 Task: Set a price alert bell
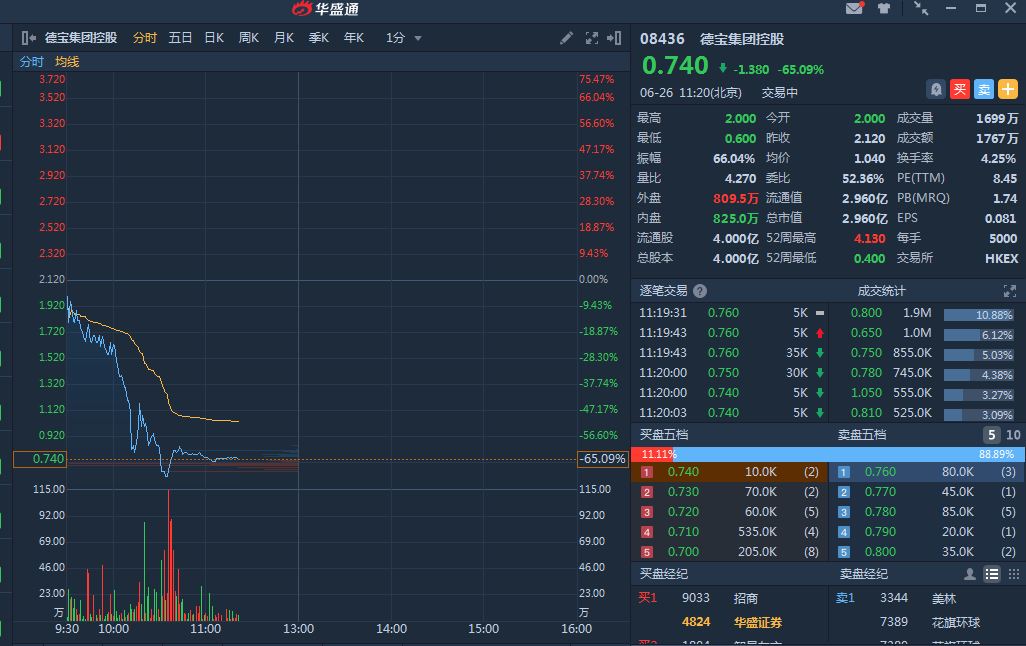coord(936,89)
